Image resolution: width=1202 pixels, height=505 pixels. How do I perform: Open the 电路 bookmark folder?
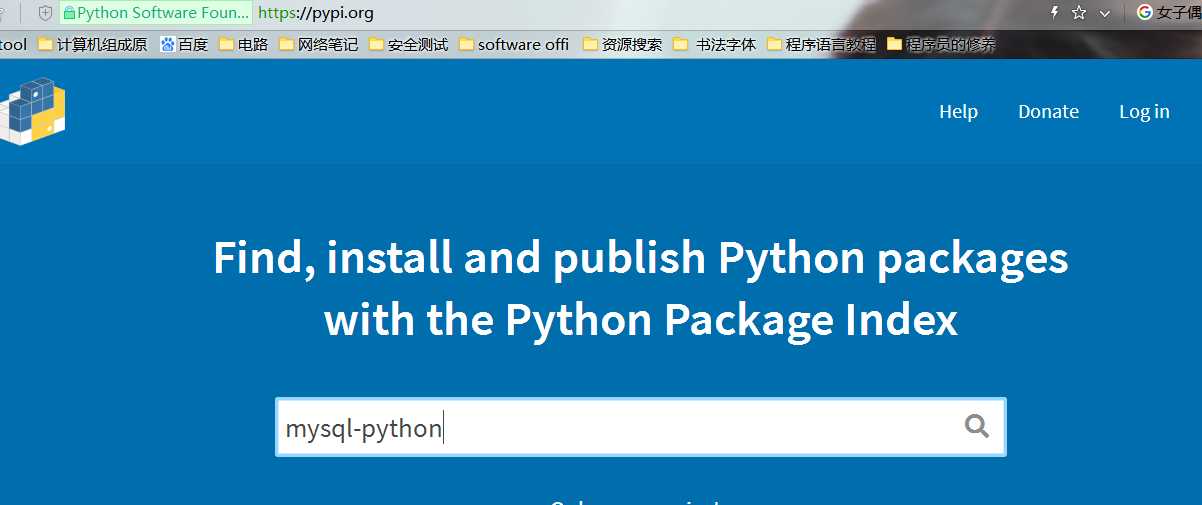click(x=243, y=44)
